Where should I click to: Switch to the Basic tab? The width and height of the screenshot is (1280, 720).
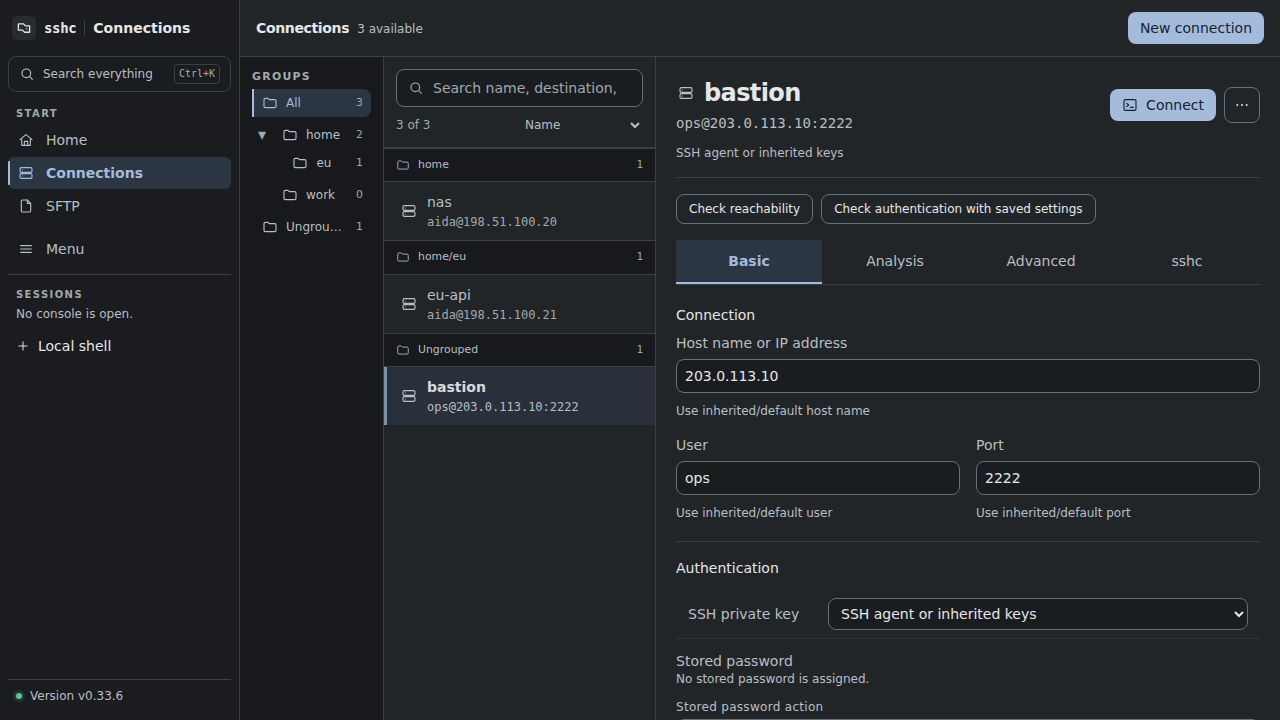pos(749,261)
